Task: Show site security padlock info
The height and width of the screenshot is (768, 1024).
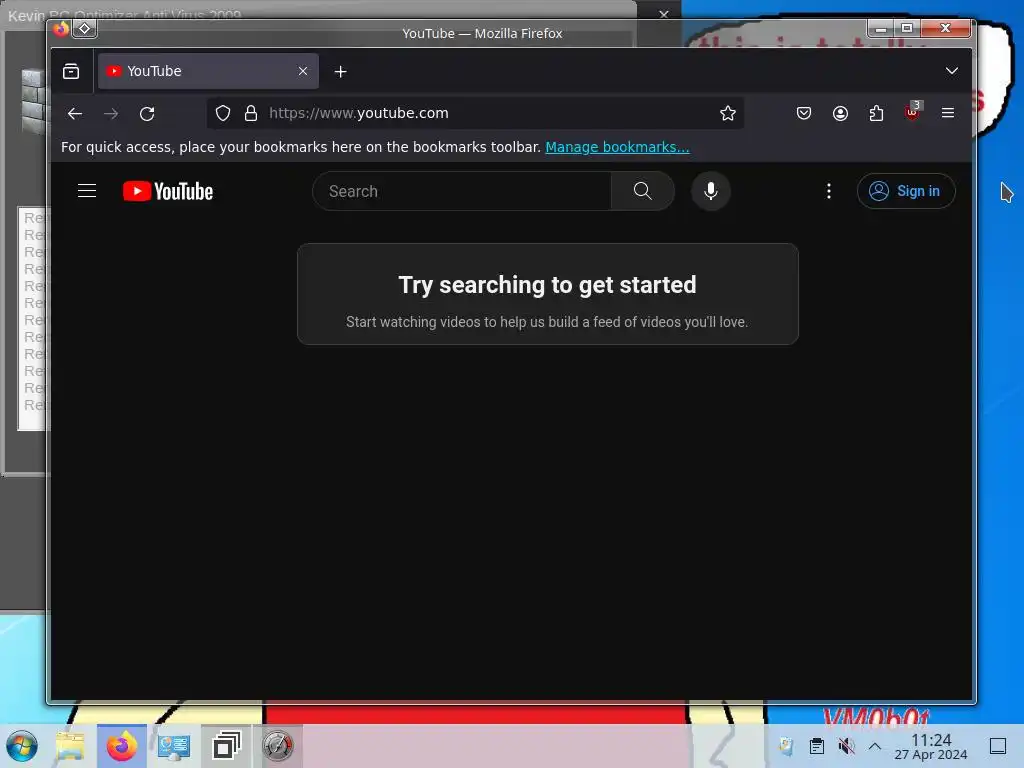Action: coord(251,114)
